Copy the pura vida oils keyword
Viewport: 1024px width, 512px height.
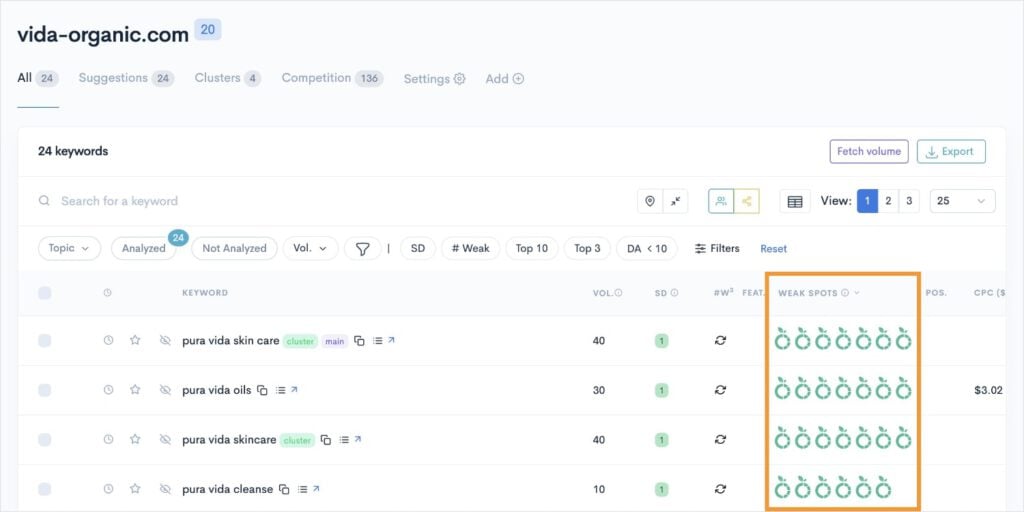262,391
